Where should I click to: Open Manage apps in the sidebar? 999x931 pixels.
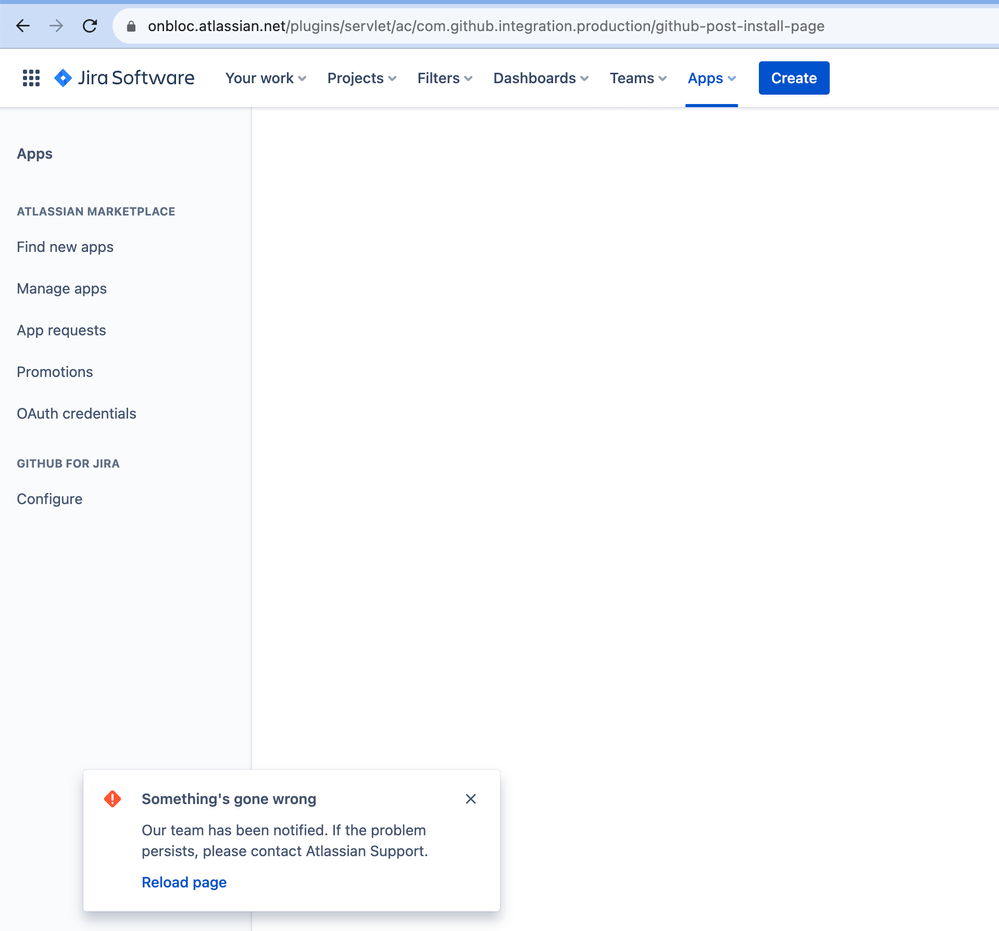pyautogui.click(x=62, y=289)
